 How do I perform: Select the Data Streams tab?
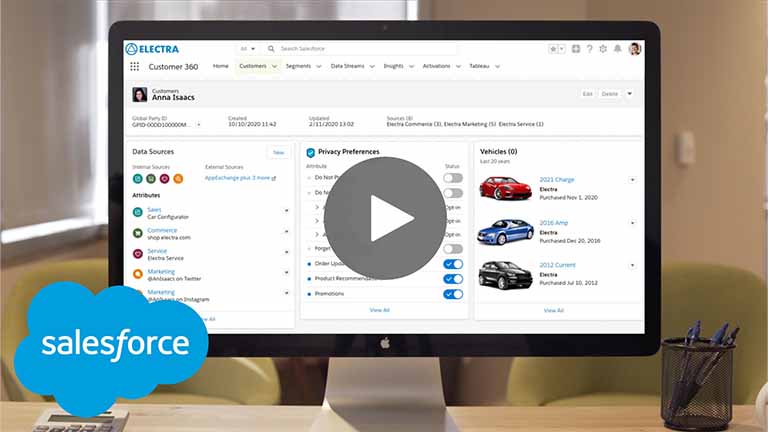(x=347, y=66)
